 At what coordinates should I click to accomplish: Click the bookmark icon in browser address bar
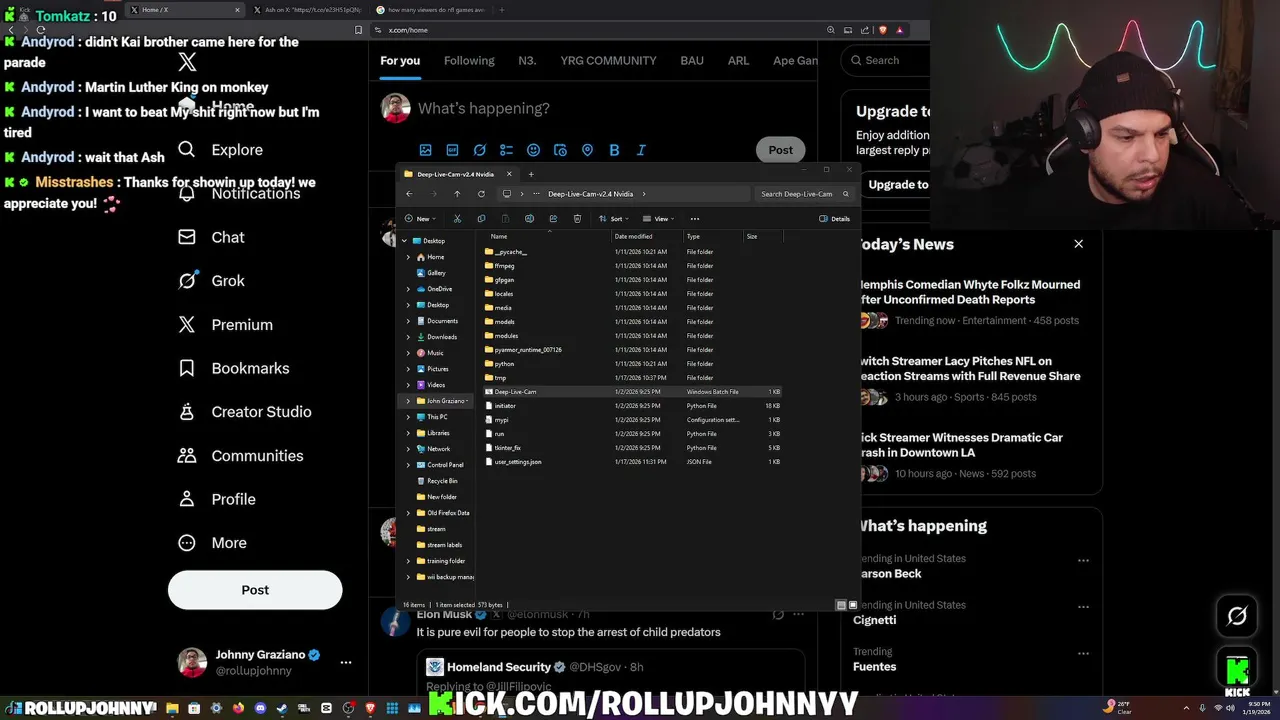click(x=359, y=30)
